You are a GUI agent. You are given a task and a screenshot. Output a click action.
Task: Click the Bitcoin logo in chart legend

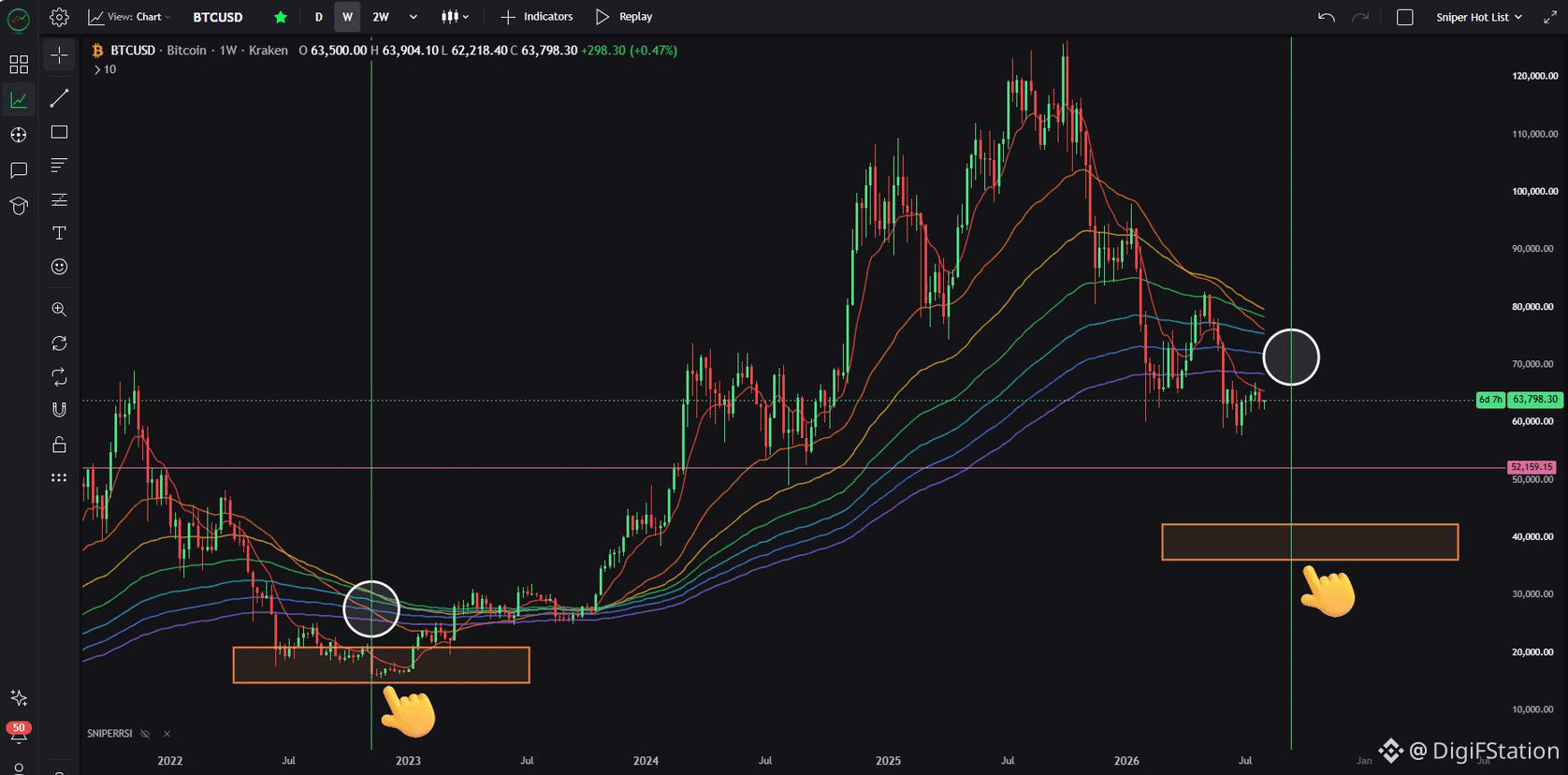coord(97,51)
